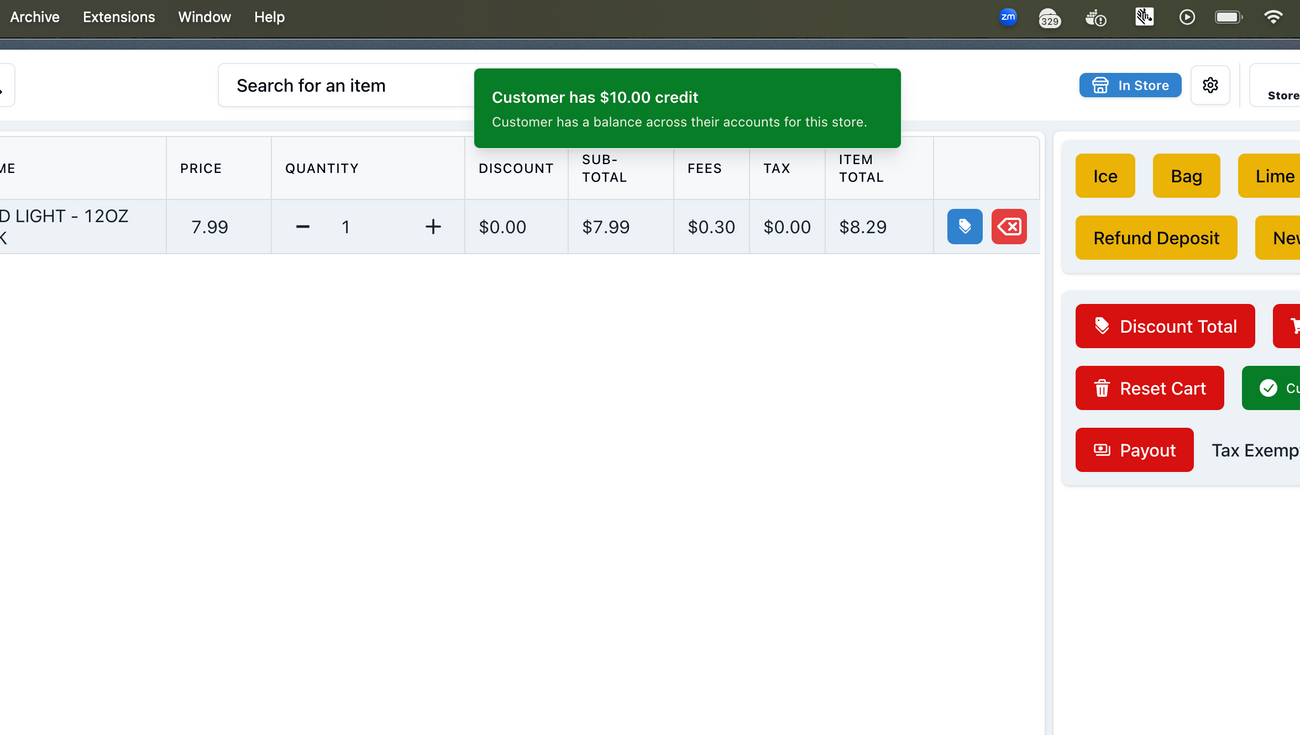Screen dimensions: 1300x735
Task: Add Ice to the cart
Action: pos(1105,176)
